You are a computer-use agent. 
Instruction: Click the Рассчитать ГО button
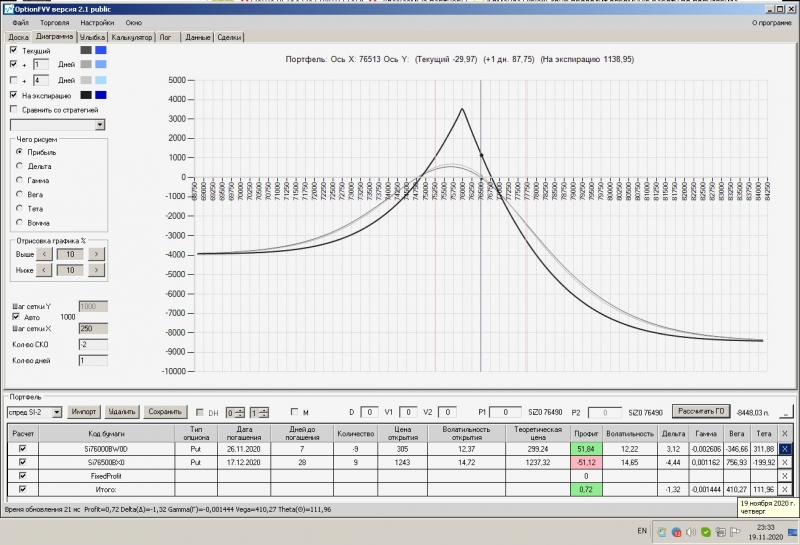coord(699,410)
